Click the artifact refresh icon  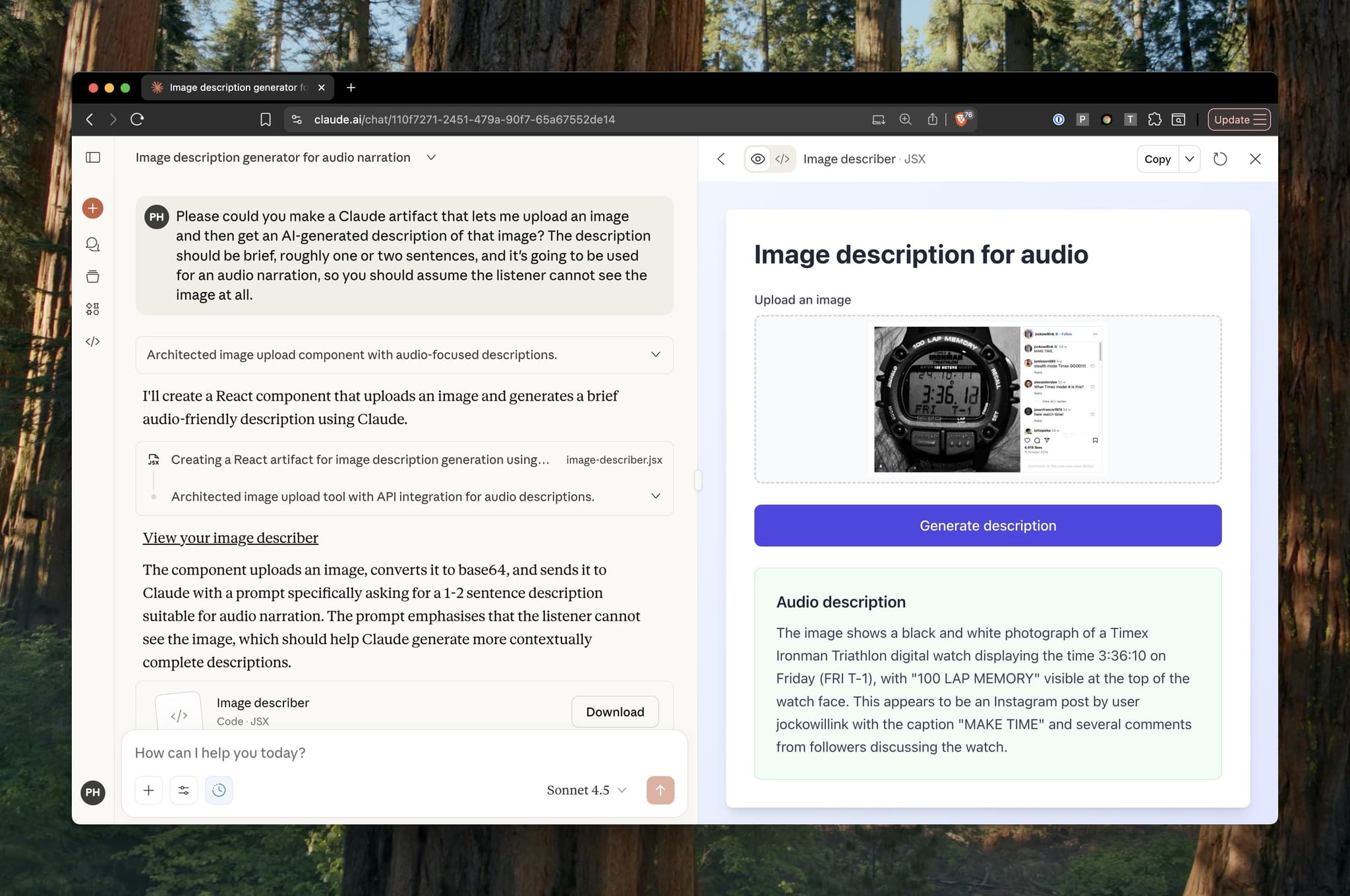click(x=1219, y=159)
